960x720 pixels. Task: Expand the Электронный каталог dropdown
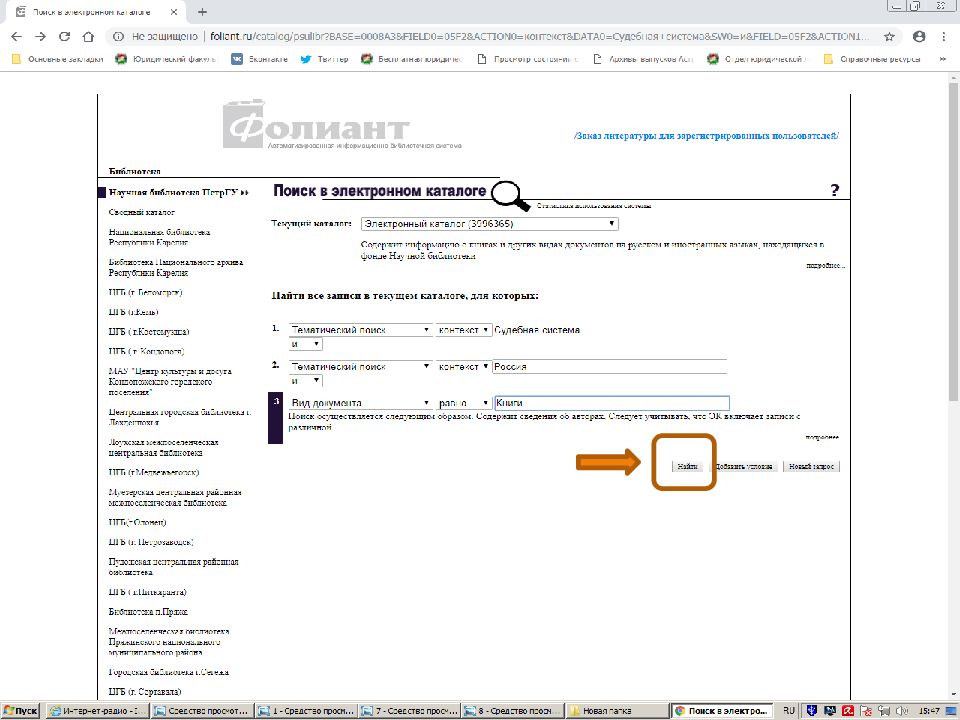tap(489, 224)
